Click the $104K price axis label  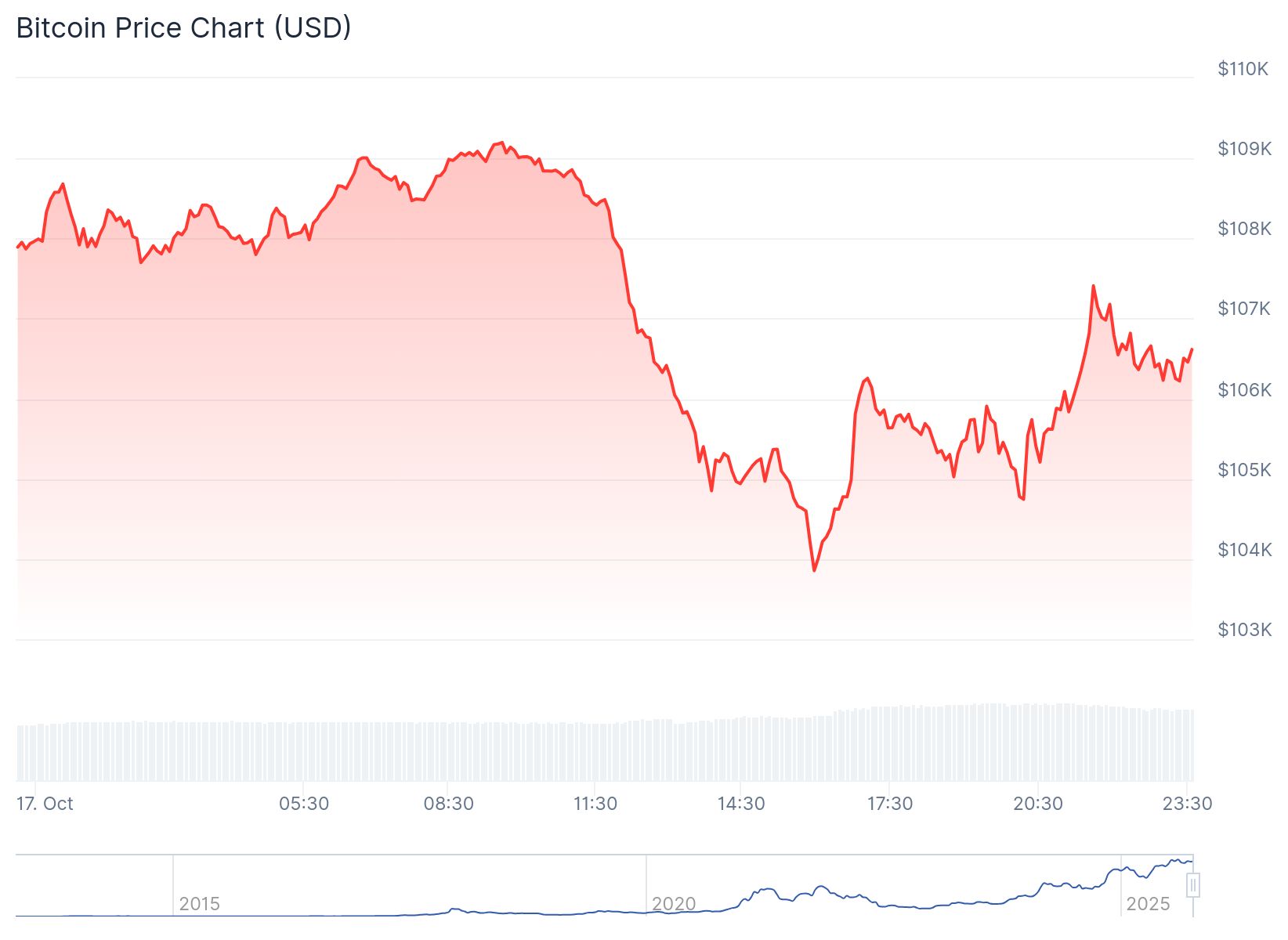1244,550
